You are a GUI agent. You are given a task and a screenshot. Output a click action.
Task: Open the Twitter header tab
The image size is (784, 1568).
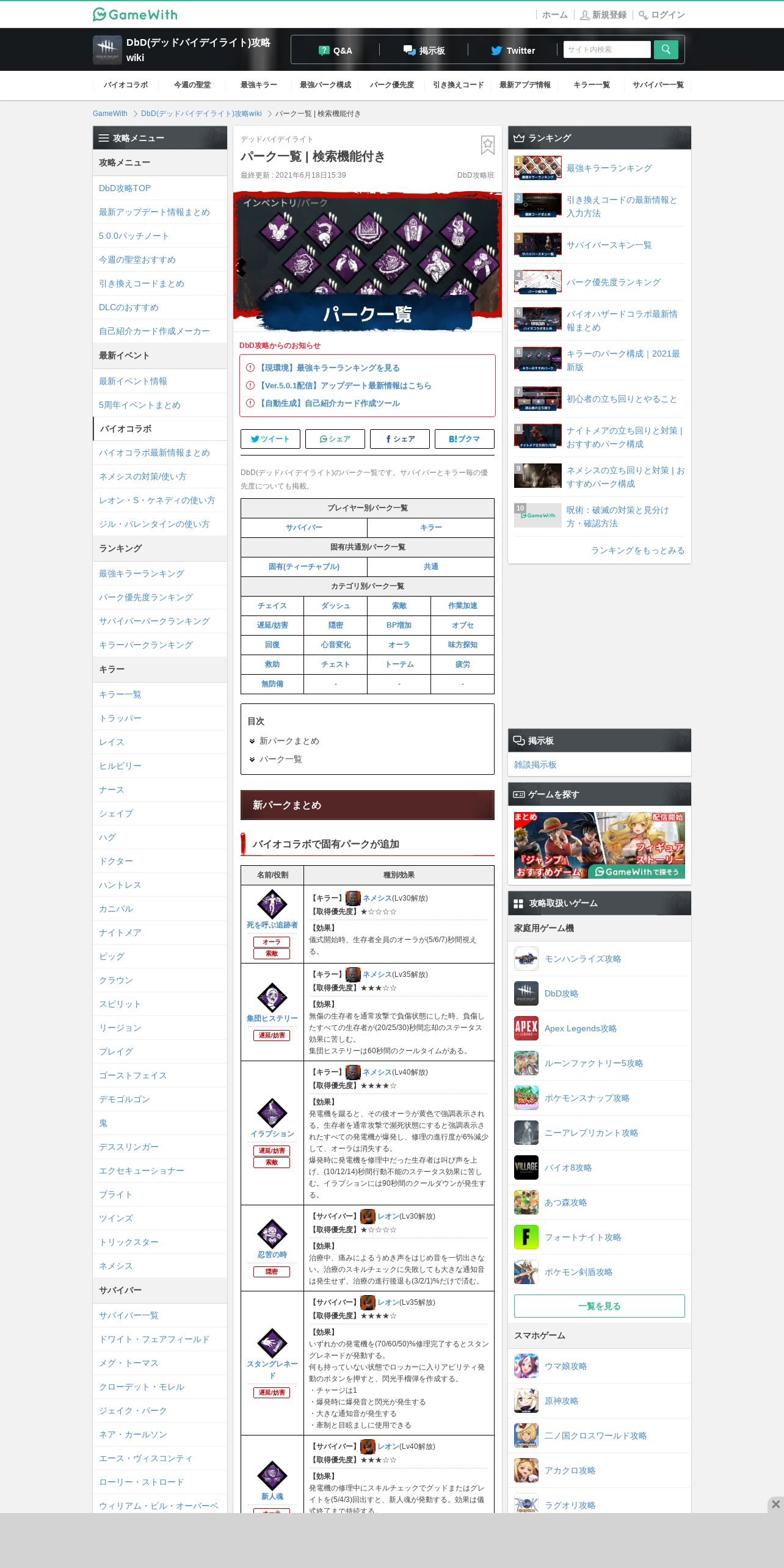coord(512,50)
